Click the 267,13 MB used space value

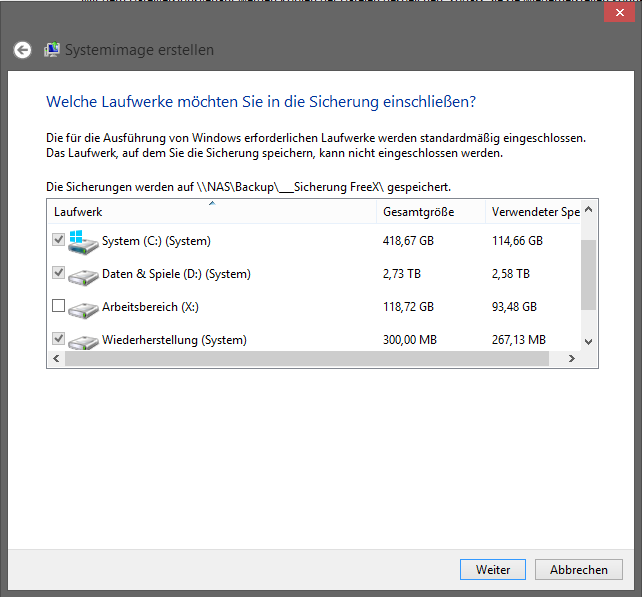coord(519,340)
